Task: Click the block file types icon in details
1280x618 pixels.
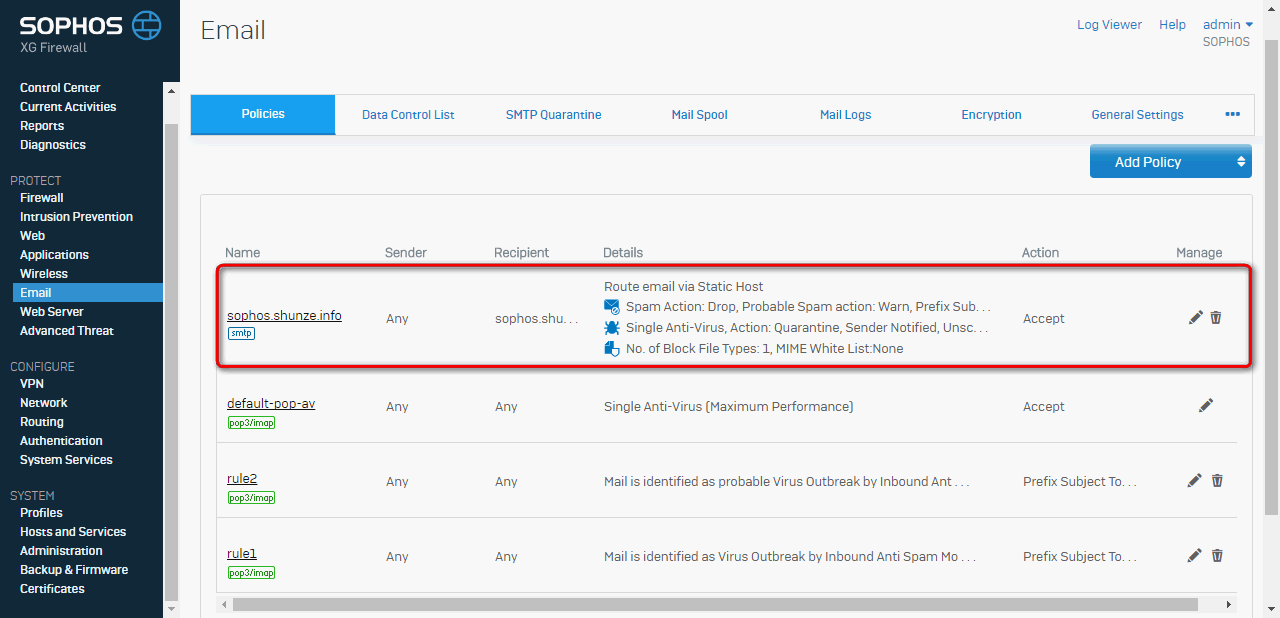Action: click(x=612, y=348)
